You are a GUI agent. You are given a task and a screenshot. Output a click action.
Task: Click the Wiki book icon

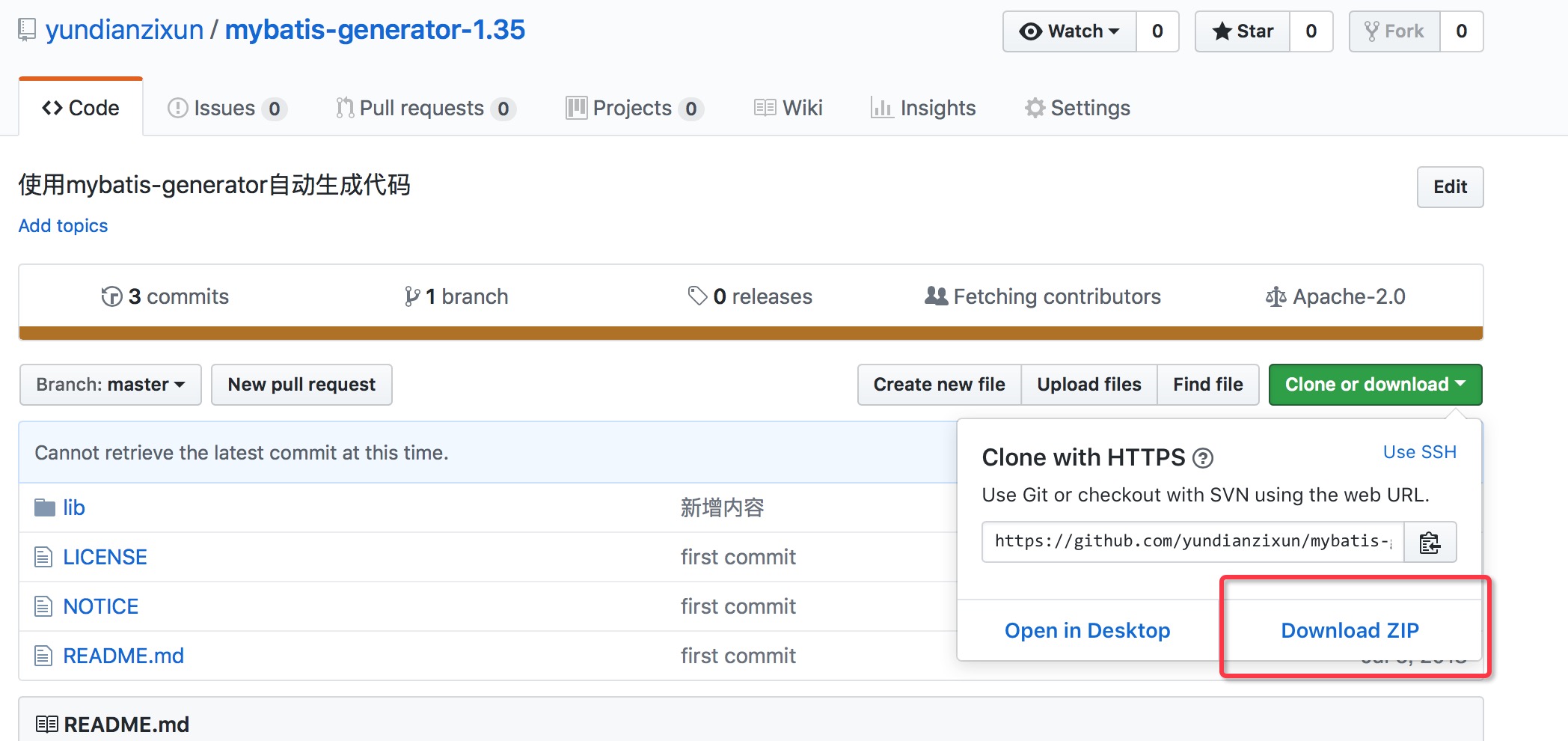tap(765, 109)
